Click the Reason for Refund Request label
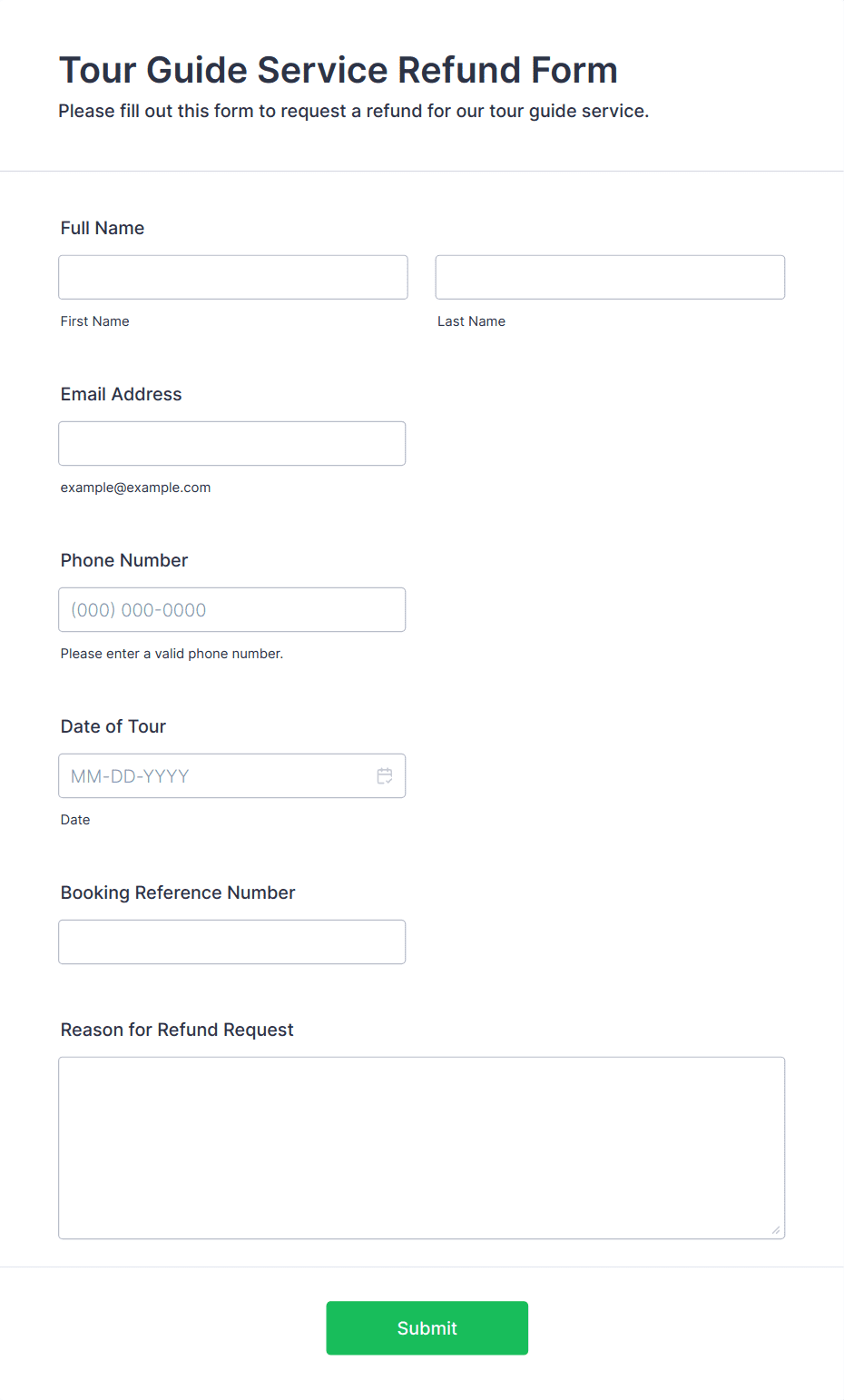The width and height of the screenshot is (844, 1400). (x=177, y=1030)
